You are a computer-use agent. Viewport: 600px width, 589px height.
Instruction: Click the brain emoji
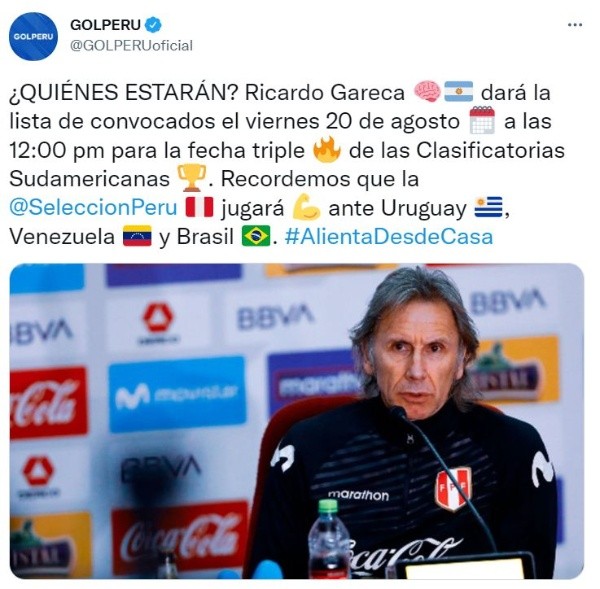[x=427, y=92]
